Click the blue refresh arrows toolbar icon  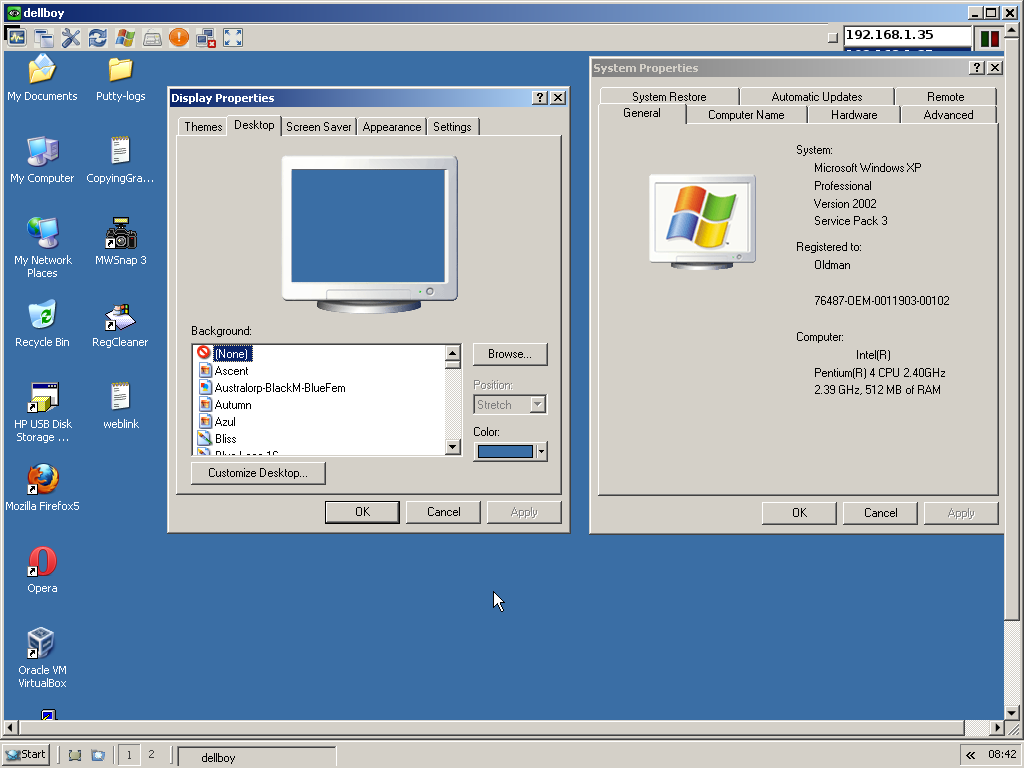click(x=97, y=38)
